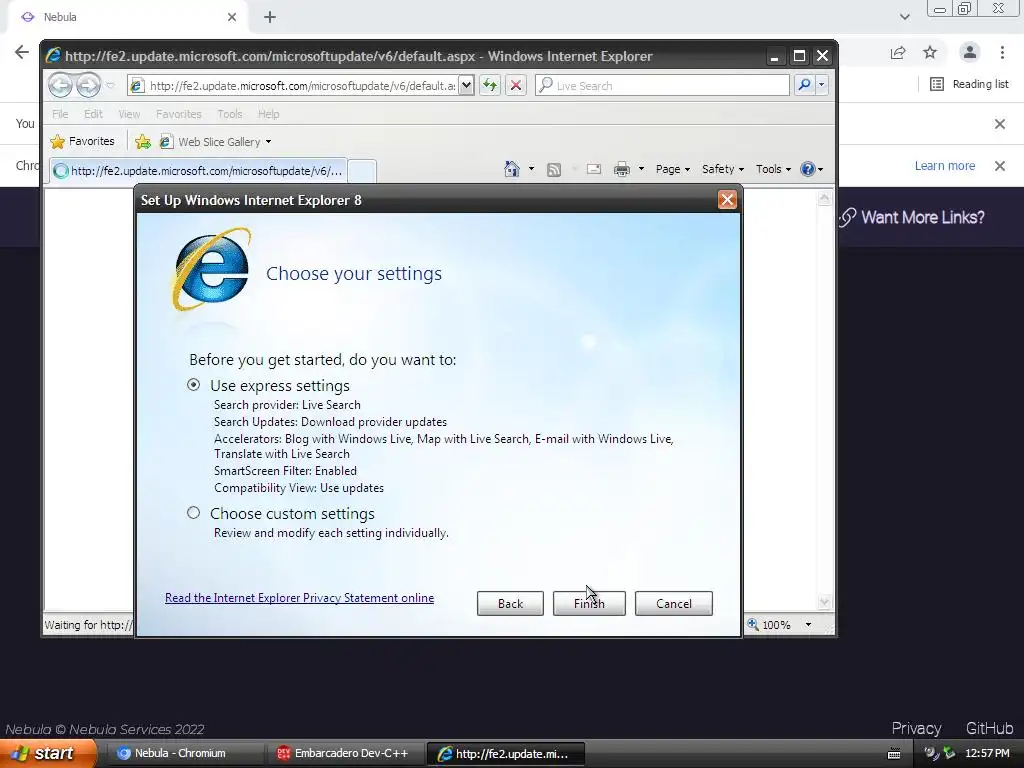
Task: Open the Tools dropdown in command bar
Action: pyautogui.click(x=773, y=169)
